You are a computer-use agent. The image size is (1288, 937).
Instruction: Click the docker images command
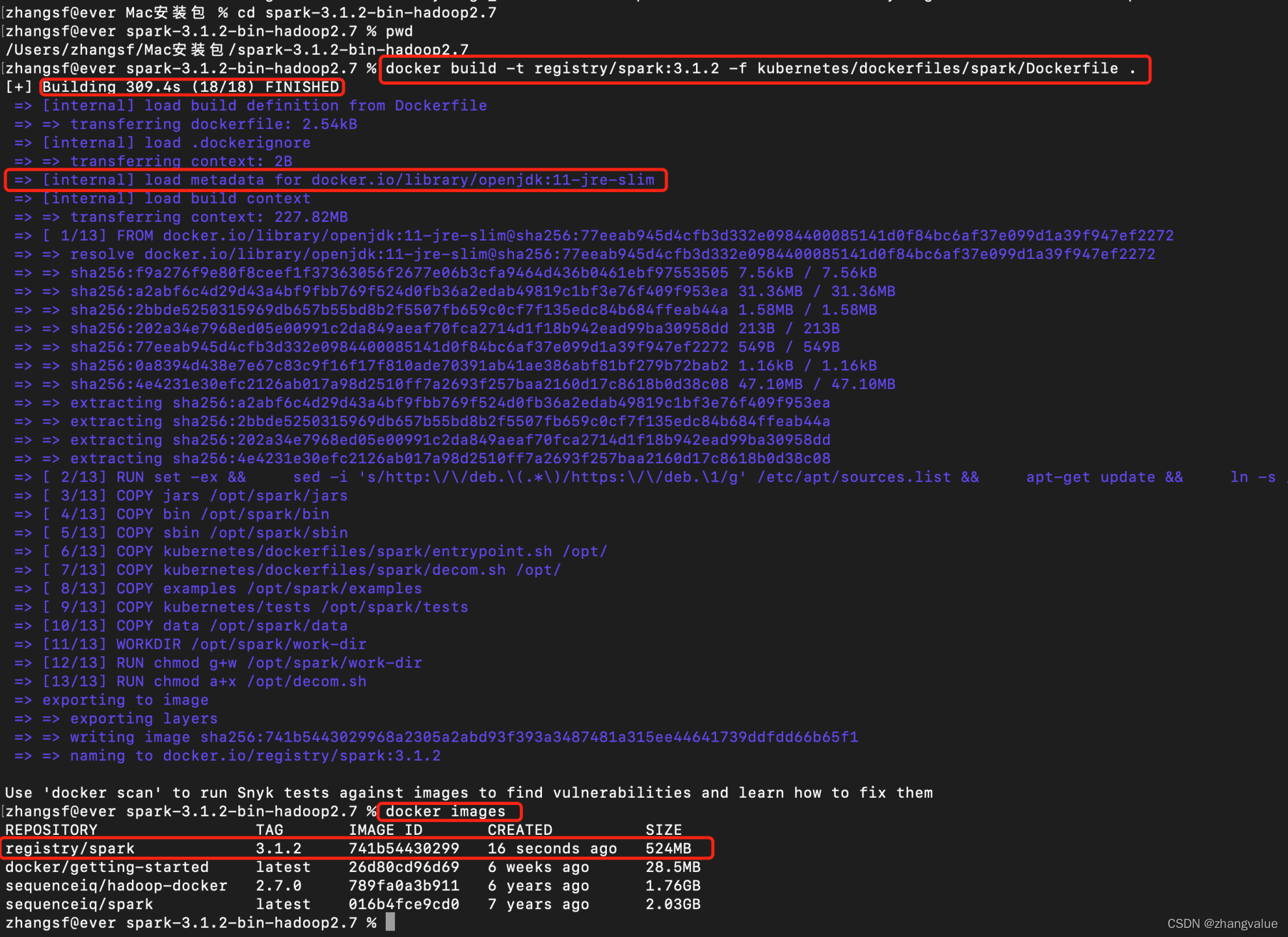446,811
